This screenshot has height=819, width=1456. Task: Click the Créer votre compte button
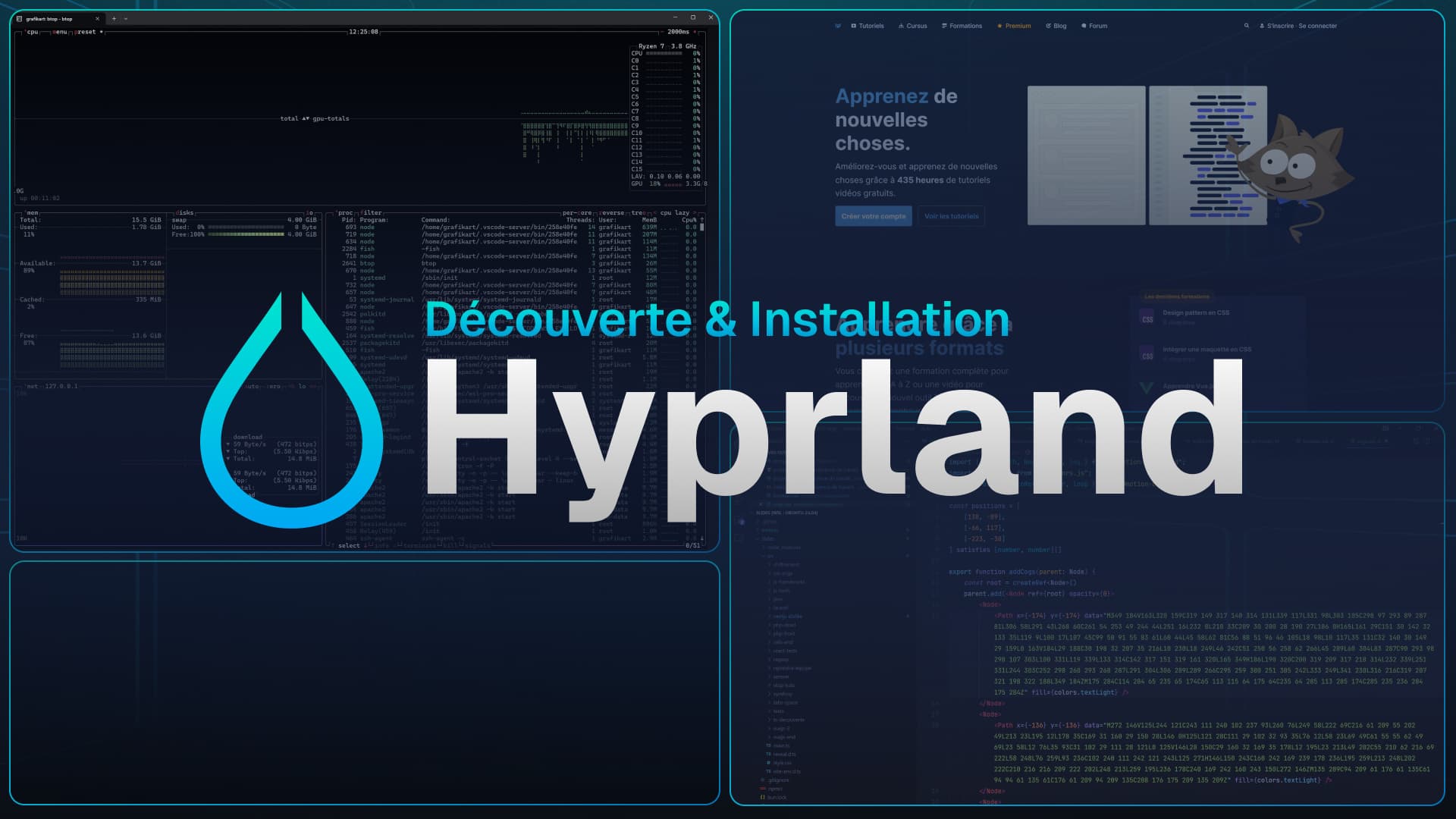point(873,215)
